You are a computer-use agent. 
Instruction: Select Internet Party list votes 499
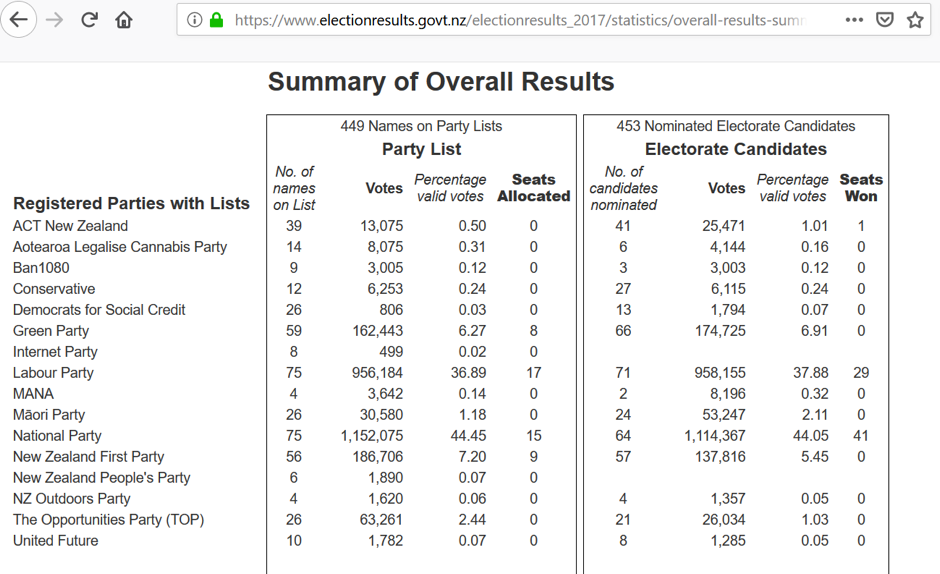pos(391,352)
